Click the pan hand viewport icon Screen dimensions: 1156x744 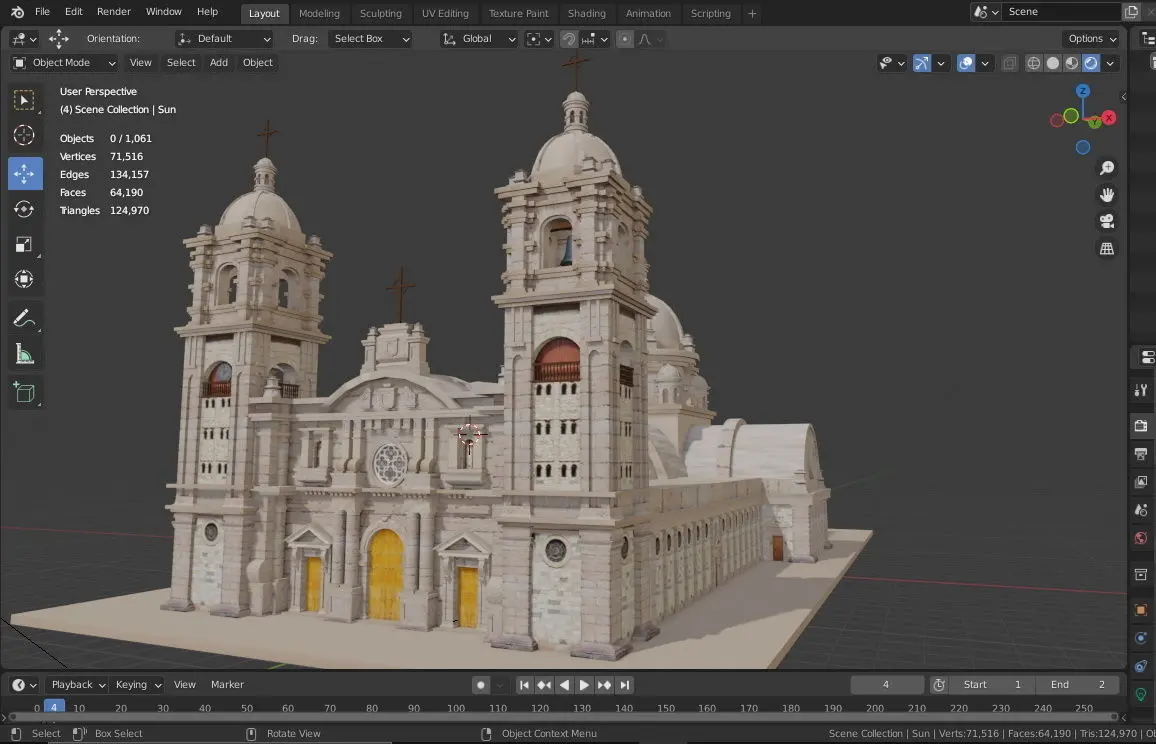(x=1107, y=195)
